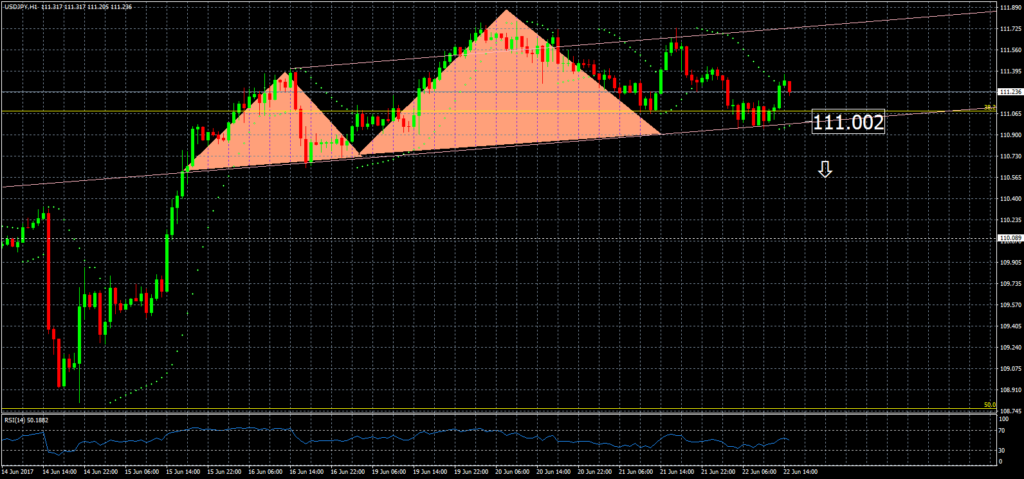The image size is (1024, 479).
Task: Select the 38.2 Fibonacci level label
Action: (988, 107)
